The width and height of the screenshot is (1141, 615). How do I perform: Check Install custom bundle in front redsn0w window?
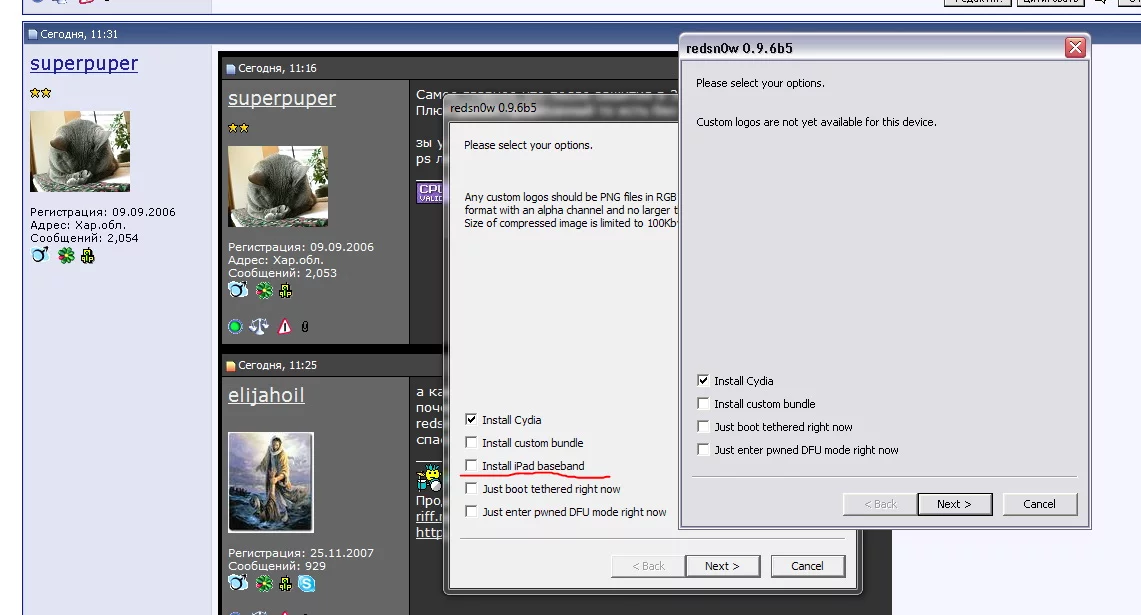pos(703,403)
